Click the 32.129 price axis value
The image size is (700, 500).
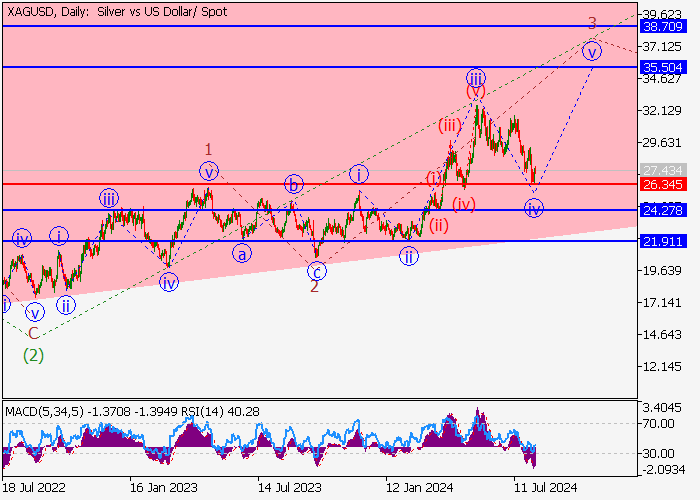coord(662,110)
